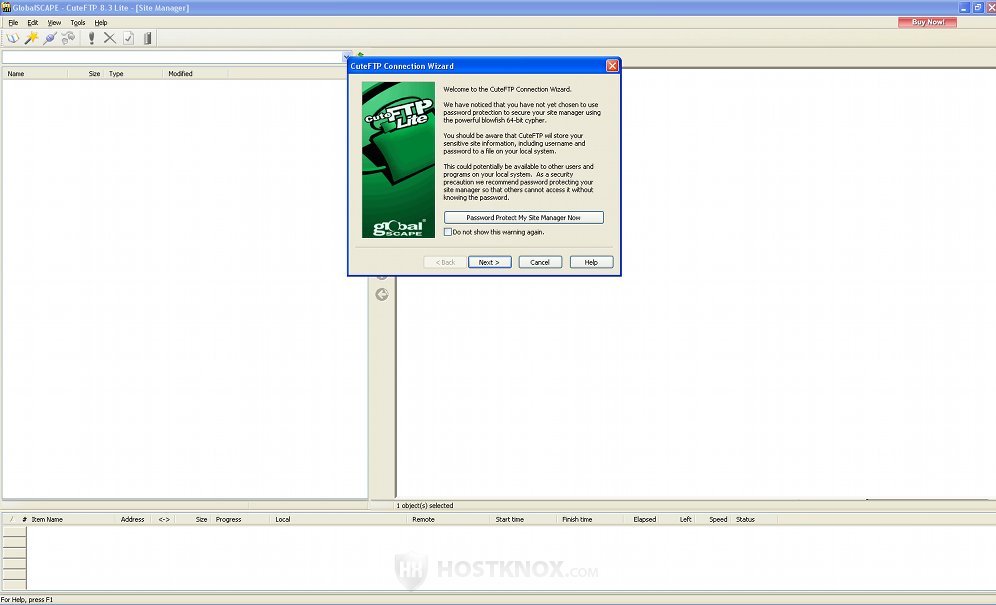Click the checkmark document toolbar icon
Viewport: 996px width, 605px height.
[x=128, y=38]
